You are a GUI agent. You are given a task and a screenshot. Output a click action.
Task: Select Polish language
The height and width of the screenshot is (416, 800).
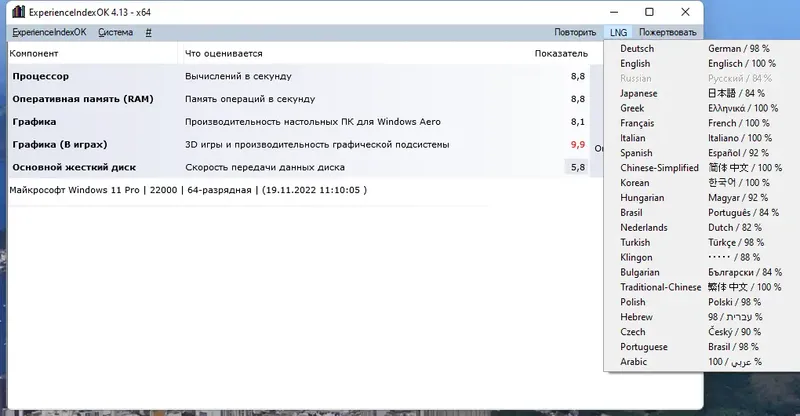pyautogui.click(x=702, y=302)
